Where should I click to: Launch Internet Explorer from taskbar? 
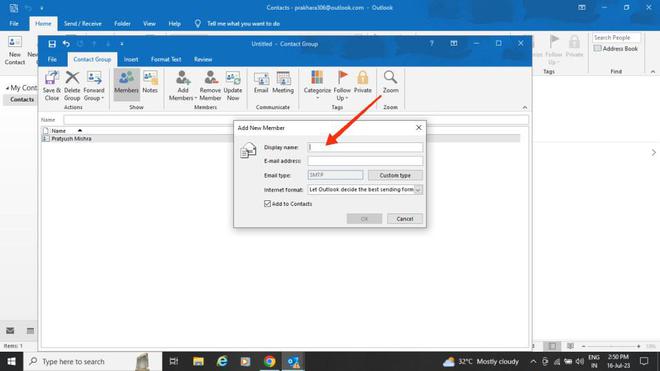[222, 361]
